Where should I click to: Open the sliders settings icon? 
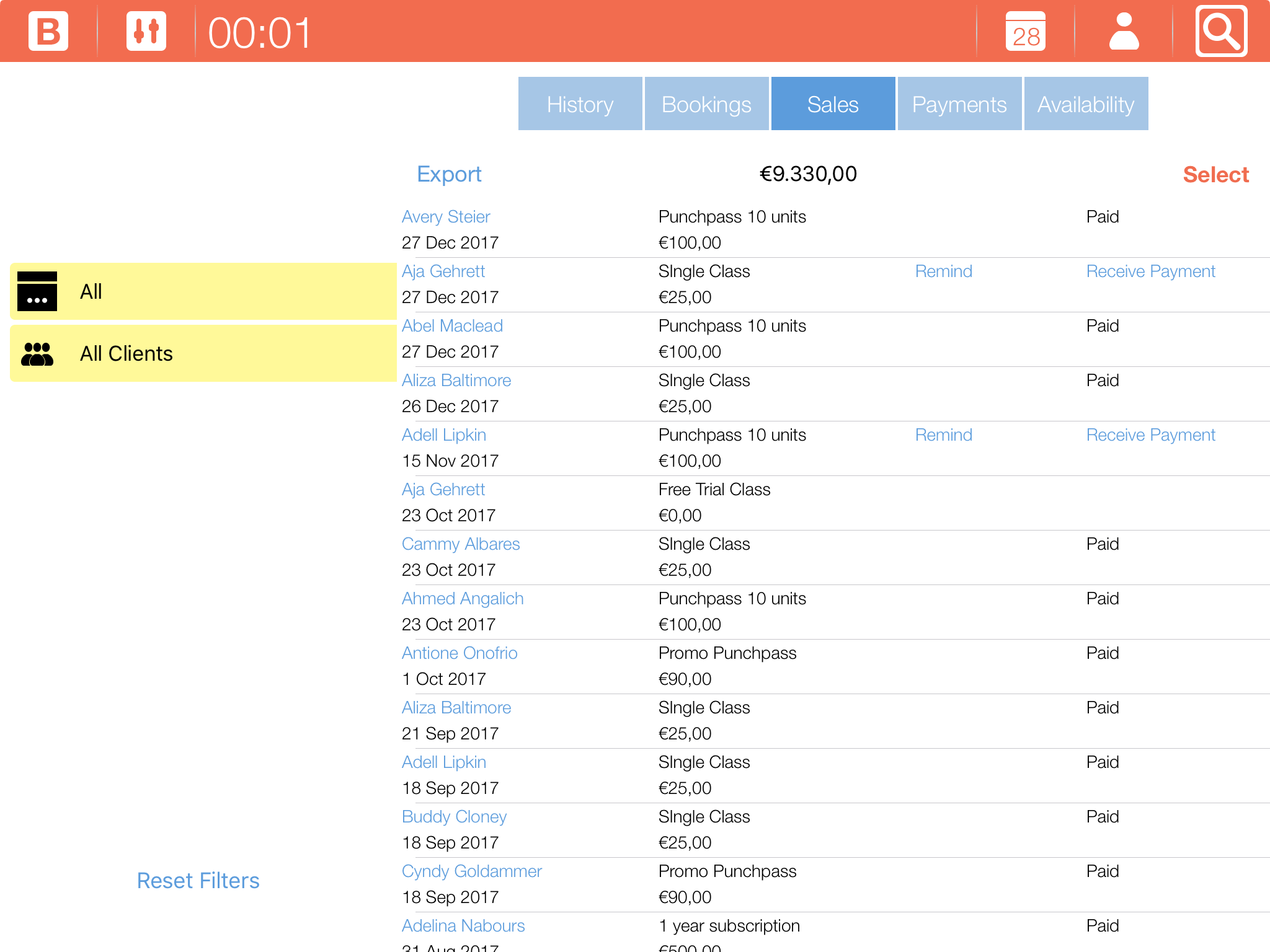(x=146, y=31)
